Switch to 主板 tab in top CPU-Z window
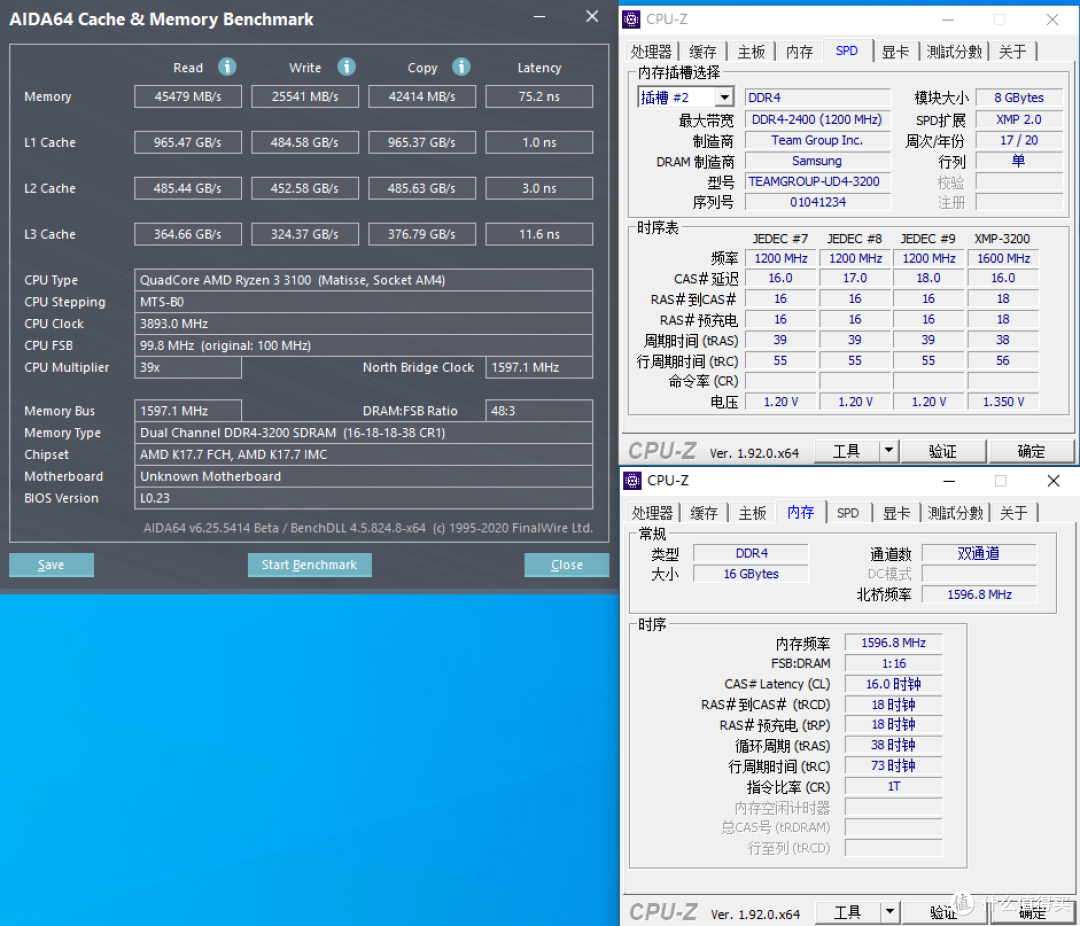This screenshot has width=1080, height=926. tap(751, 52)
